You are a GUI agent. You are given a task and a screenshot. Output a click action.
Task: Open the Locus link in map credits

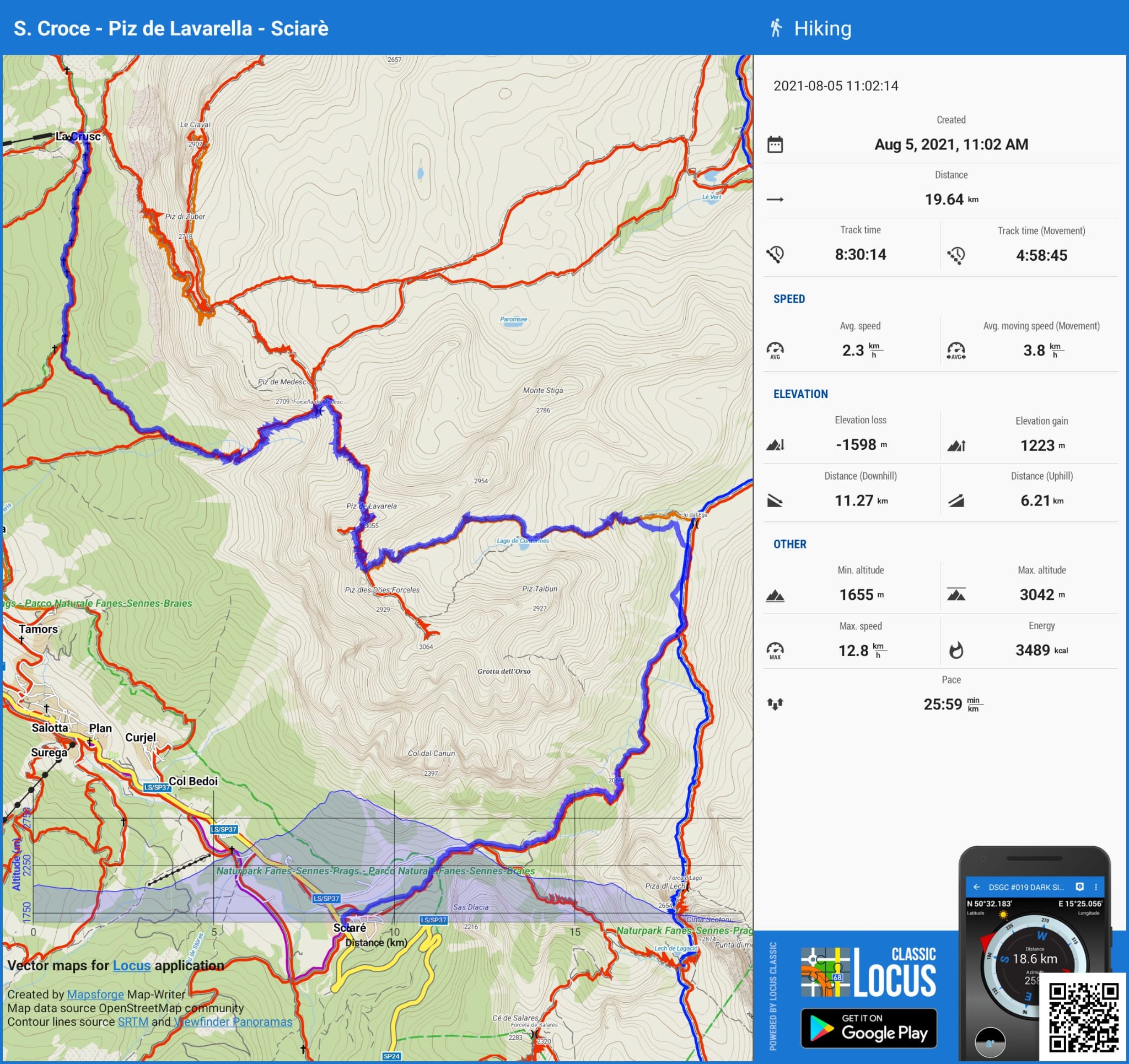click(x=131, y=965)
